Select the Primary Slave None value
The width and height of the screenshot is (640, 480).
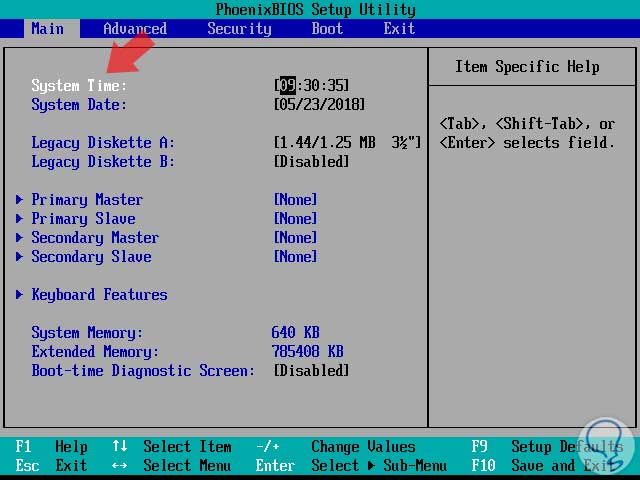pyautogui.click(x=296, y=218)
